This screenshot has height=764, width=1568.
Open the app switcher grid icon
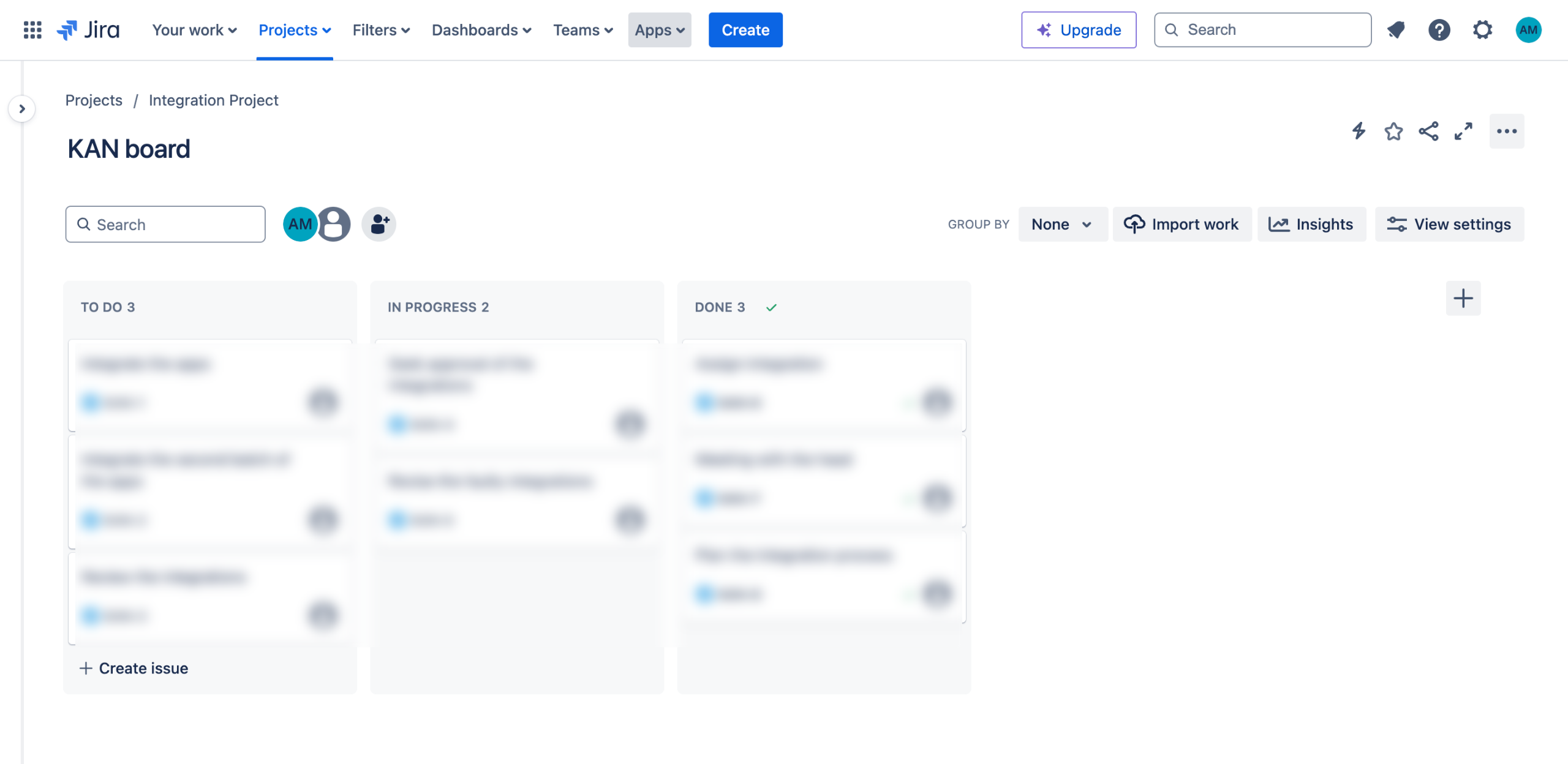[32, 29]
